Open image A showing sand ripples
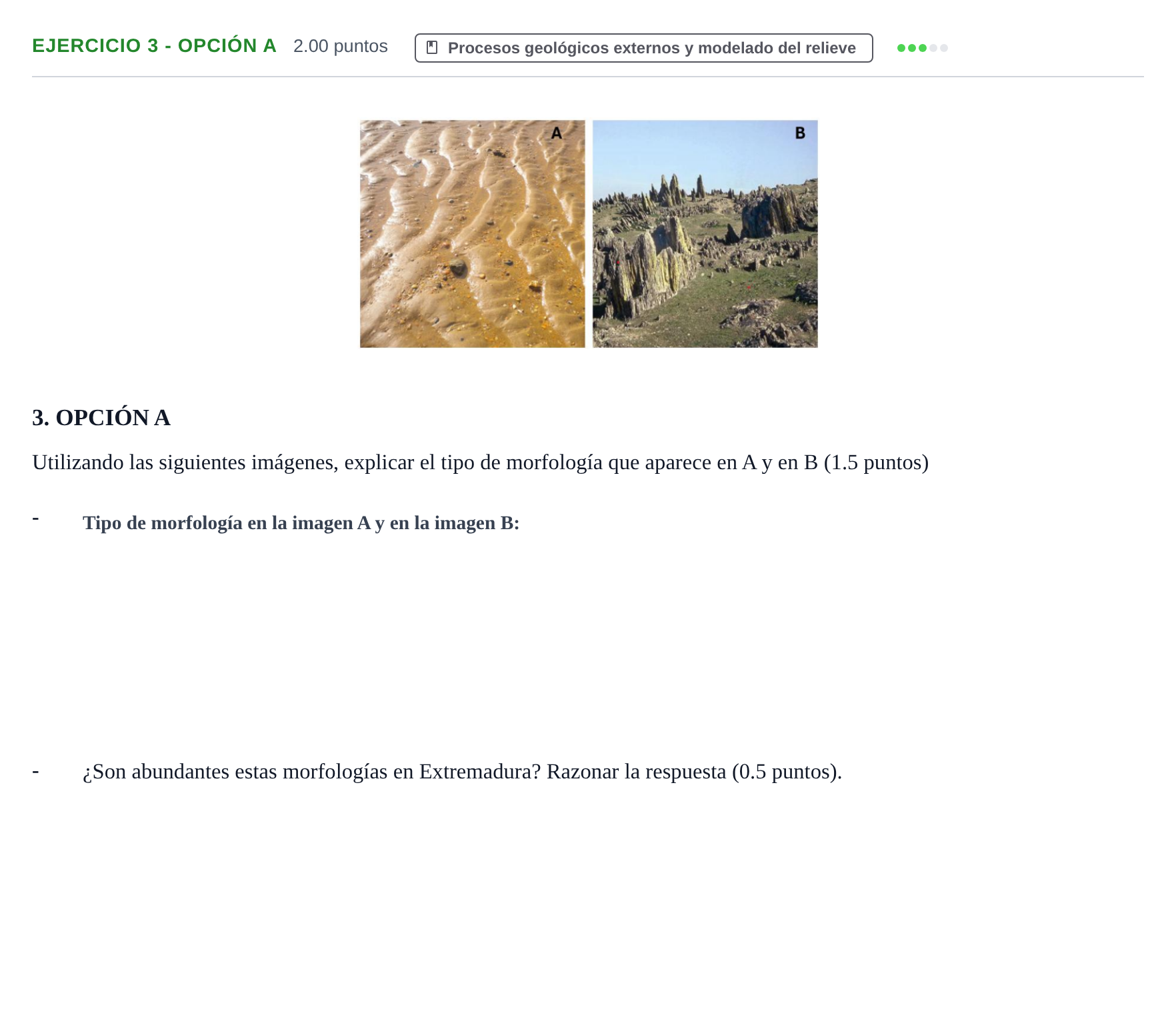 tap(473, 234)
